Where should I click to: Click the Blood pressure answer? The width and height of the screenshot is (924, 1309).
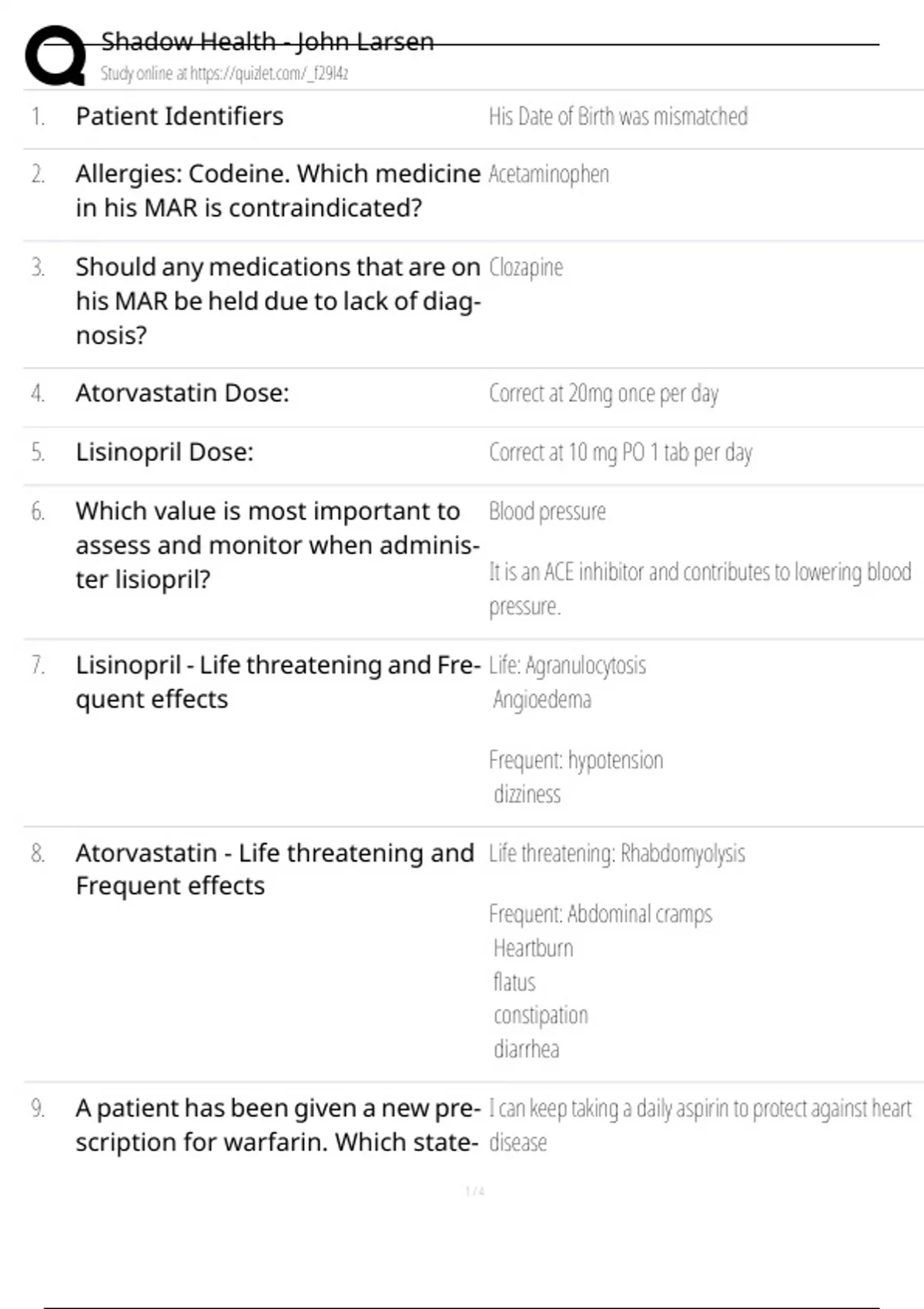[547, 511]
